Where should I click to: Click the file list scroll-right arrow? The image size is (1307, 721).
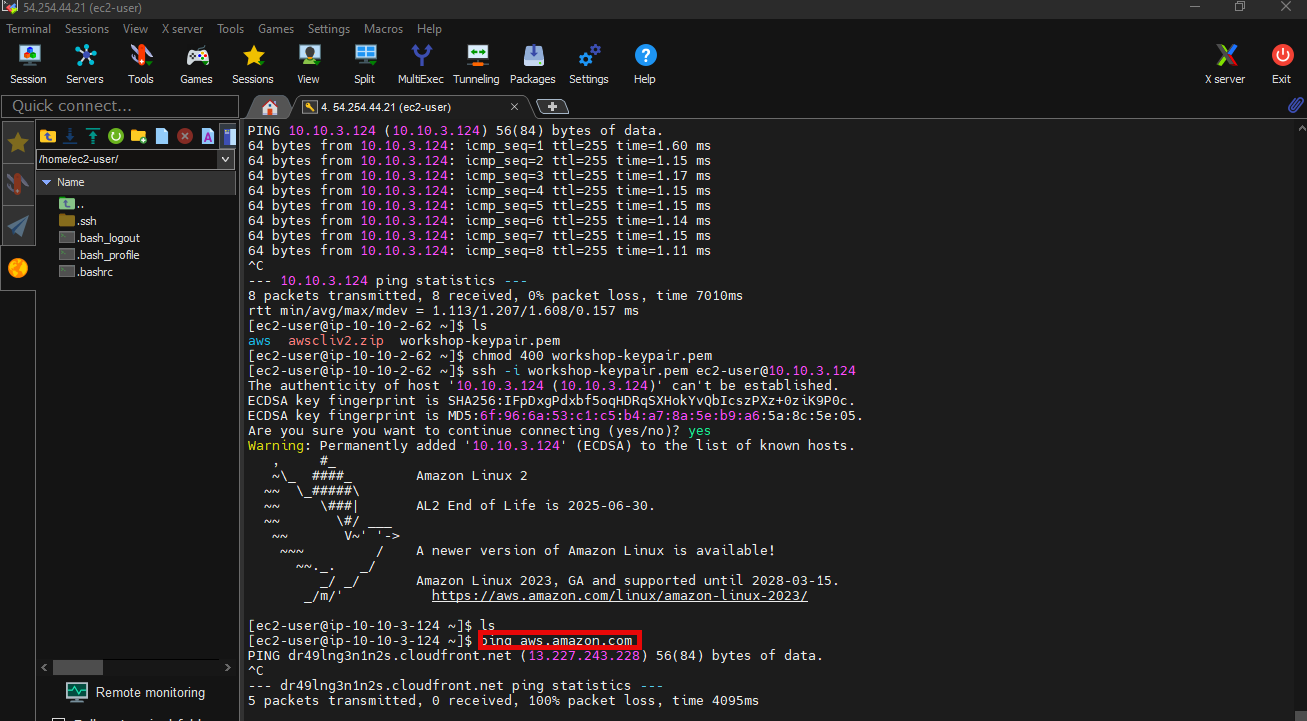[227, 667]
